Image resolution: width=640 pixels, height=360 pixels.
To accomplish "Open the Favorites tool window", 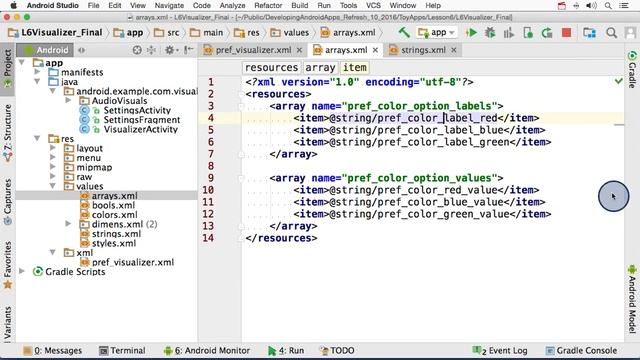I will tap(8, 265).
